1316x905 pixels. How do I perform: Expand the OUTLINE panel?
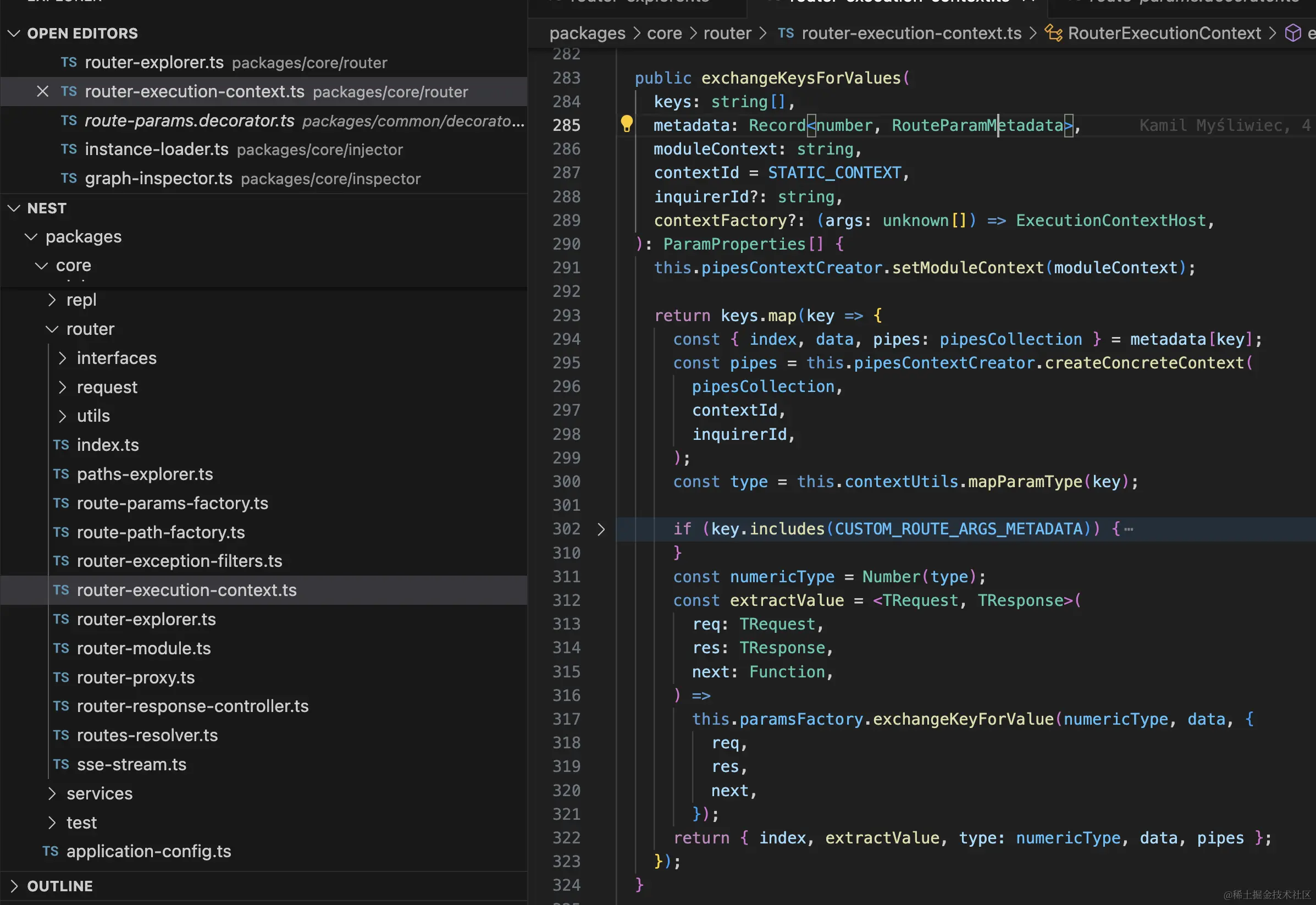(x=14, y=886)
